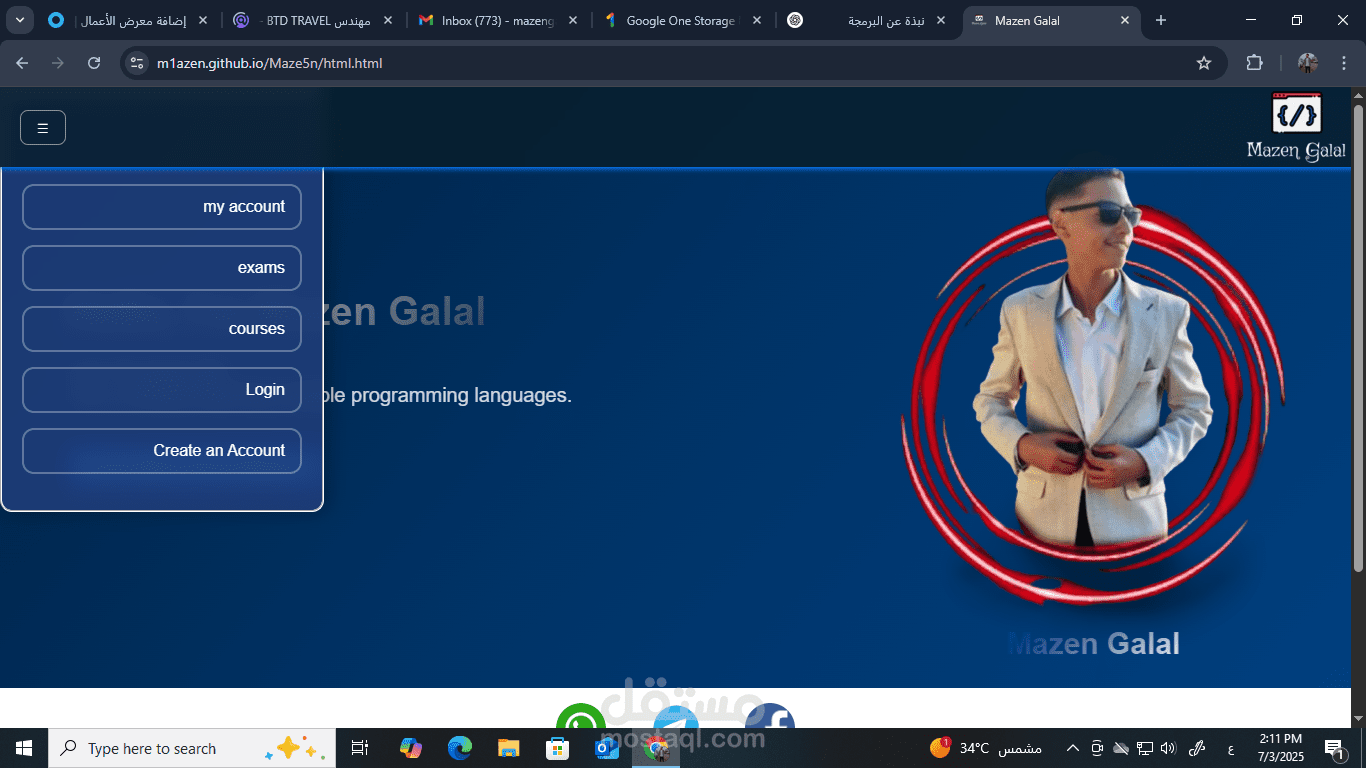This screenshot has width=1366, height=768.
Task: Click the Mazen Galal code logo
Action: point(1296,127)
